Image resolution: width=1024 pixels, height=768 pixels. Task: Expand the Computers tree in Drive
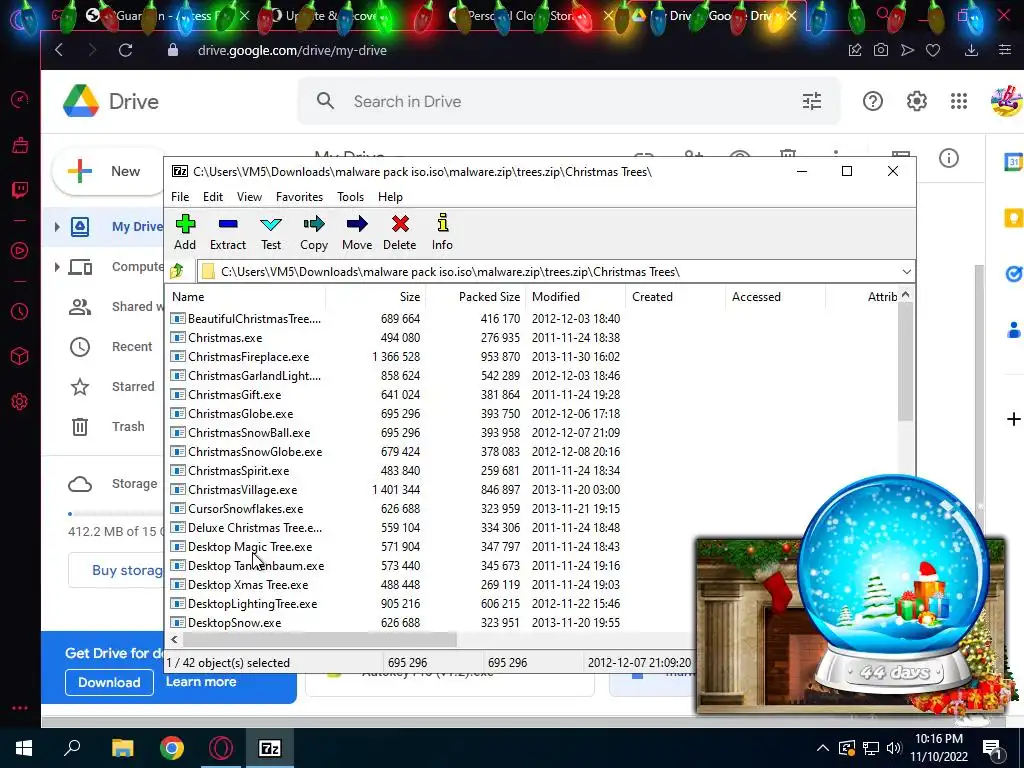point(57,266)
